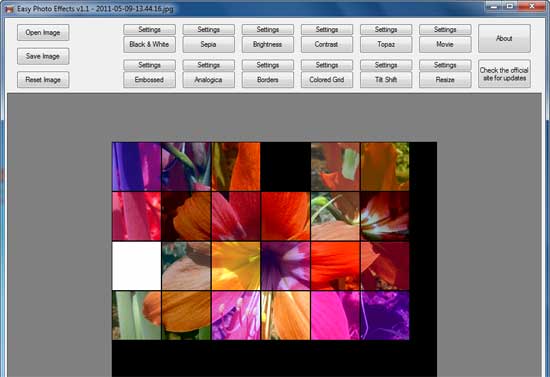Open Settings above Movie
Image resolution: width=550 pixels, height=377 pixels.
tap(445, 29)
